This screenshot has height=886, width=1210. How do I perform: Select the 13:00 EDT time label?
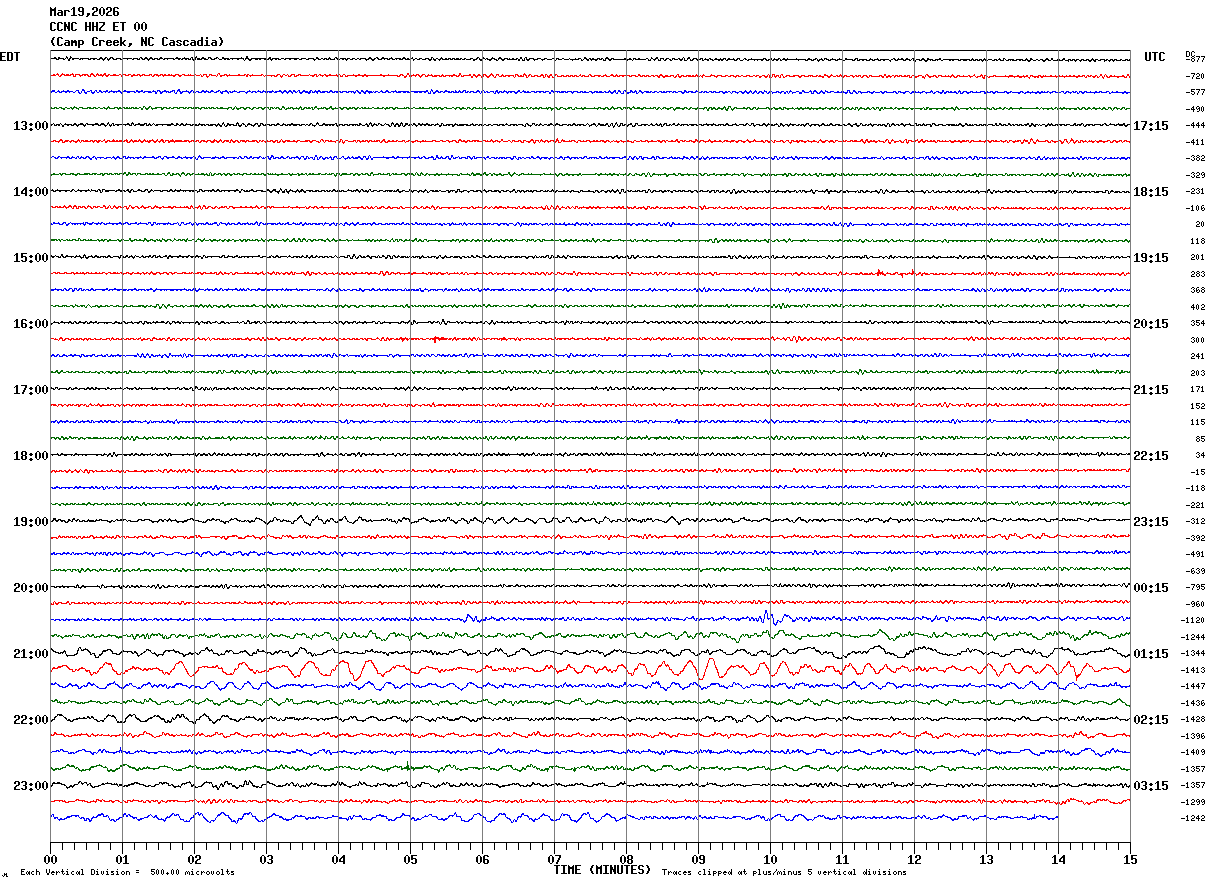tap(31, 126)
